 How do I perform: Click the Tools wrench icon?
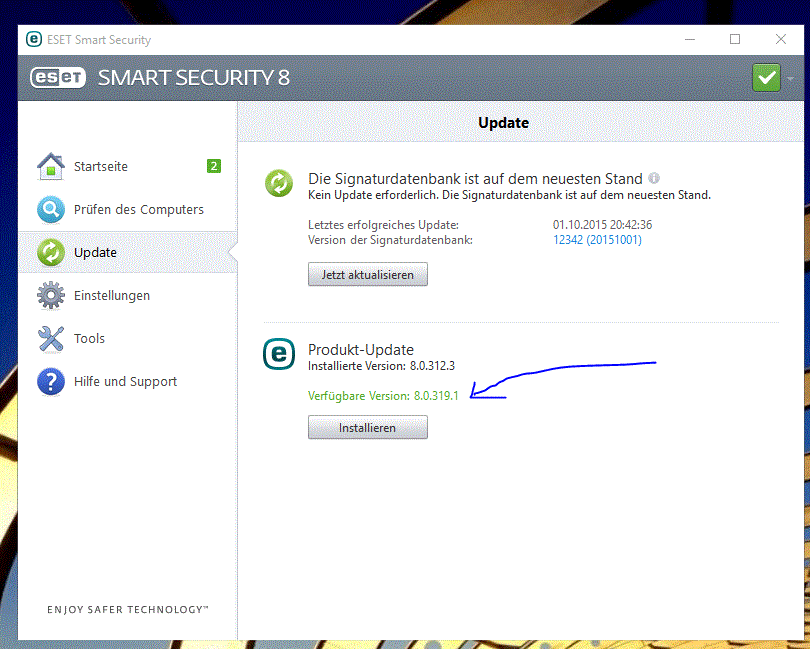[x=51, y=339]
